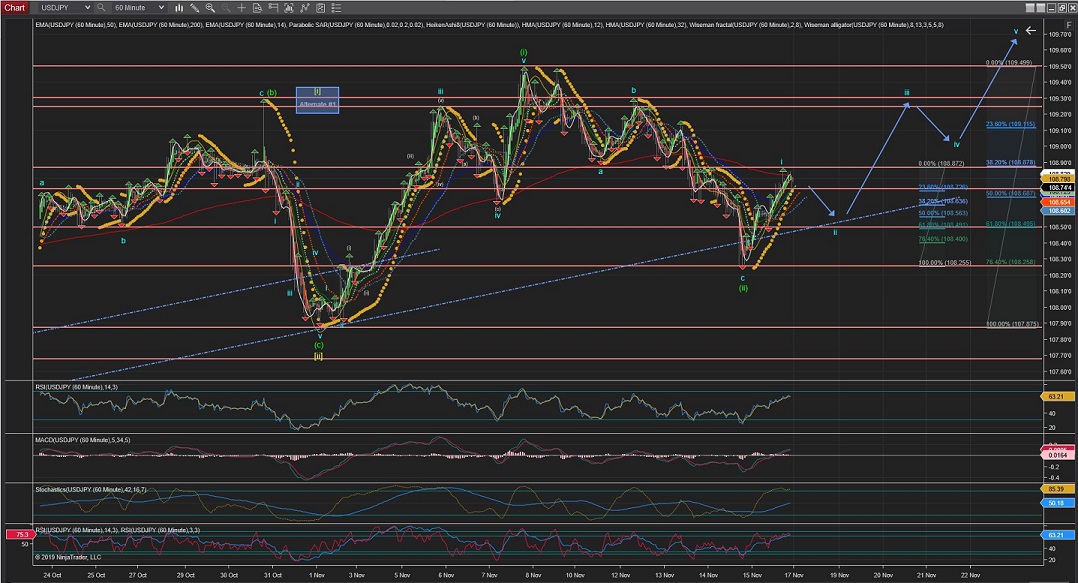
Task: Open the Chart Trader icon
Action: tap(272, 7)
